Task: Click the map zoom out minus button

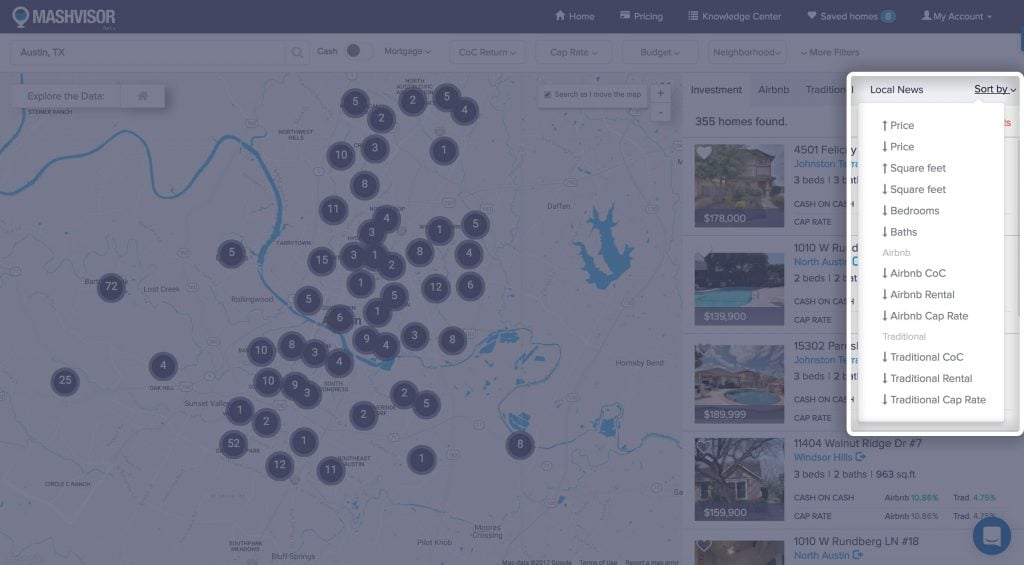Action: tap(659, 113)
